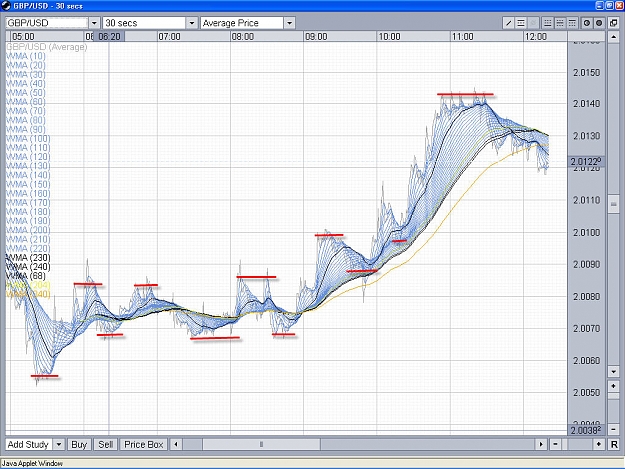
Task: Click the 2.0140 price axis label
Action: pos(586,104)
